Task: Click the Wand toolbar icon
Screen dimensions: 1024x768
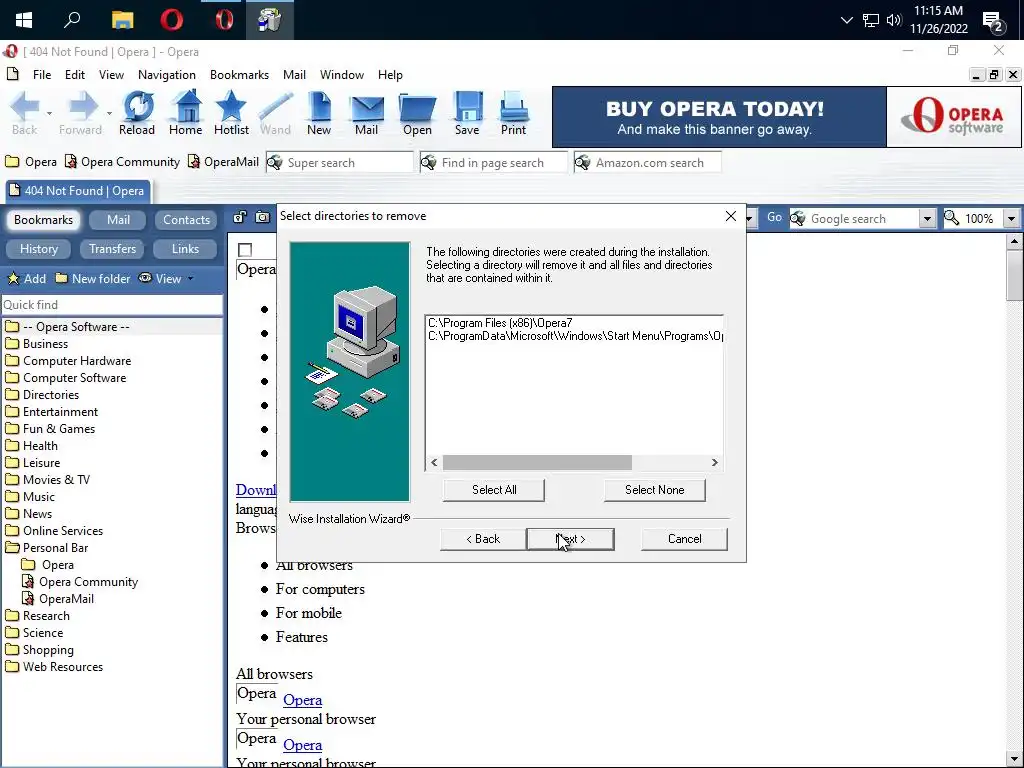Action: [x=276, y=114]
